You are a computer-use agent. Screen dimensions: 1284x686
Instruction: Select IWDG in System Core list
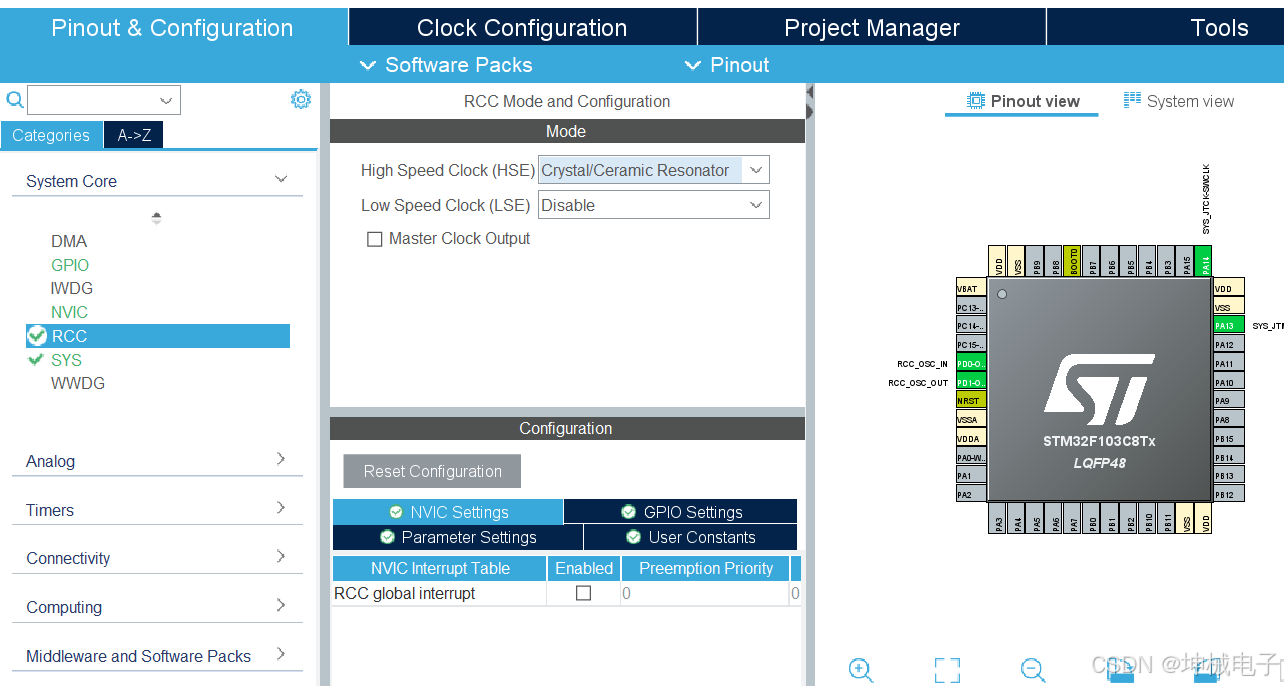(72, 288)
